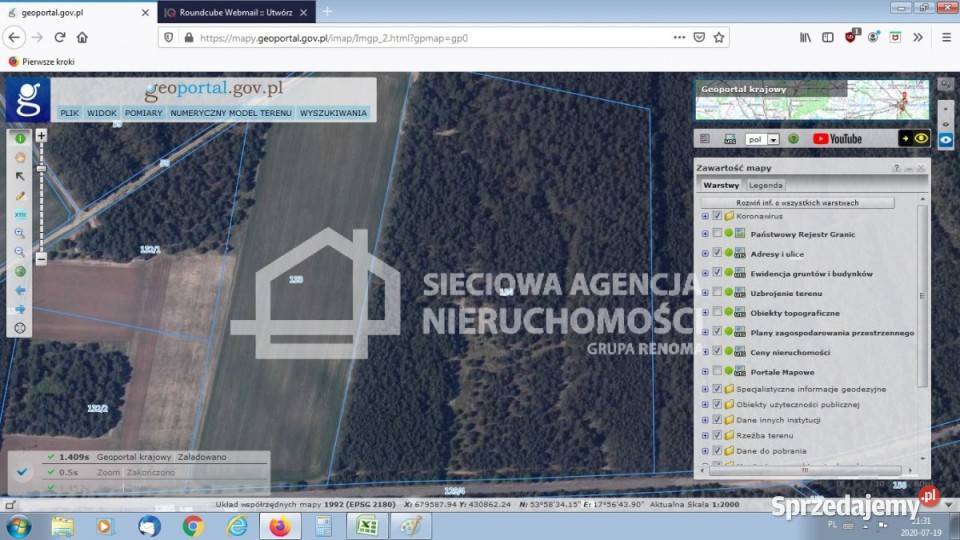Select the pan hand tool
The width and height of the screenshot is (960, 540).
(20, 157)
